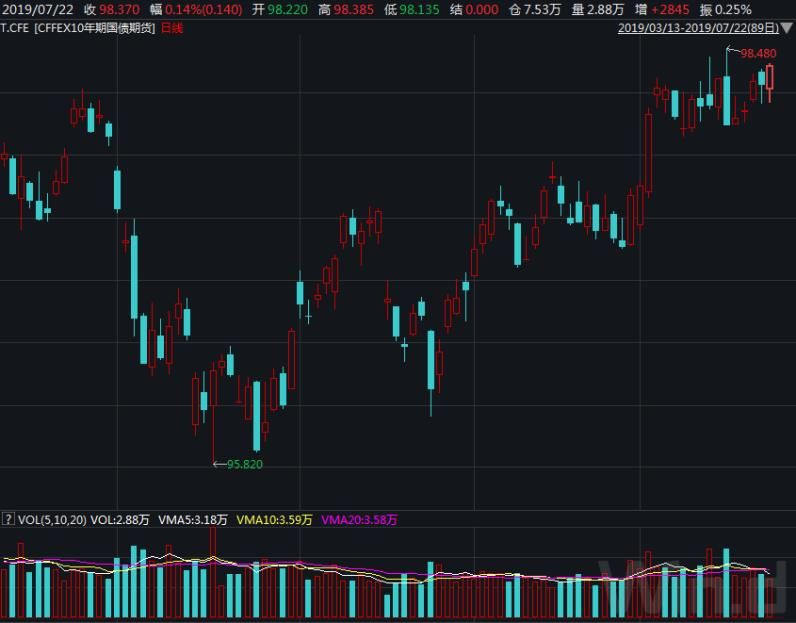
Task: Click the tallest red volume bar
Action: point(213,572)
